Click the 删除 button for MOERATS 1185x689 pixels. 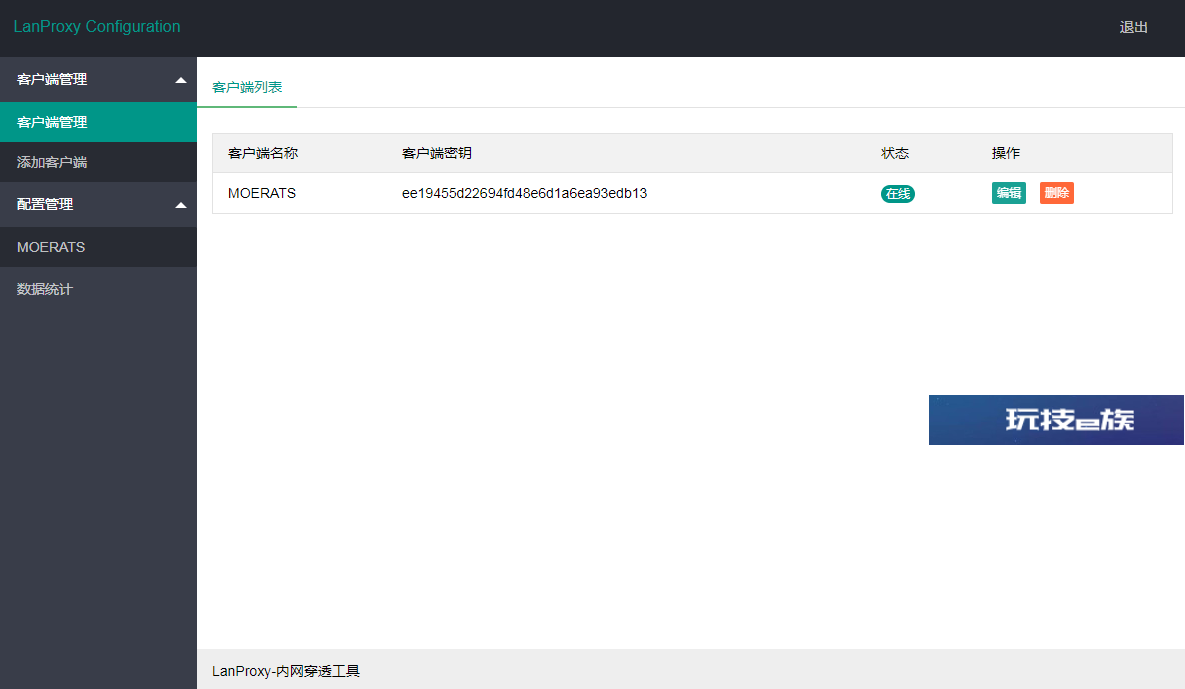[1057, 193]
